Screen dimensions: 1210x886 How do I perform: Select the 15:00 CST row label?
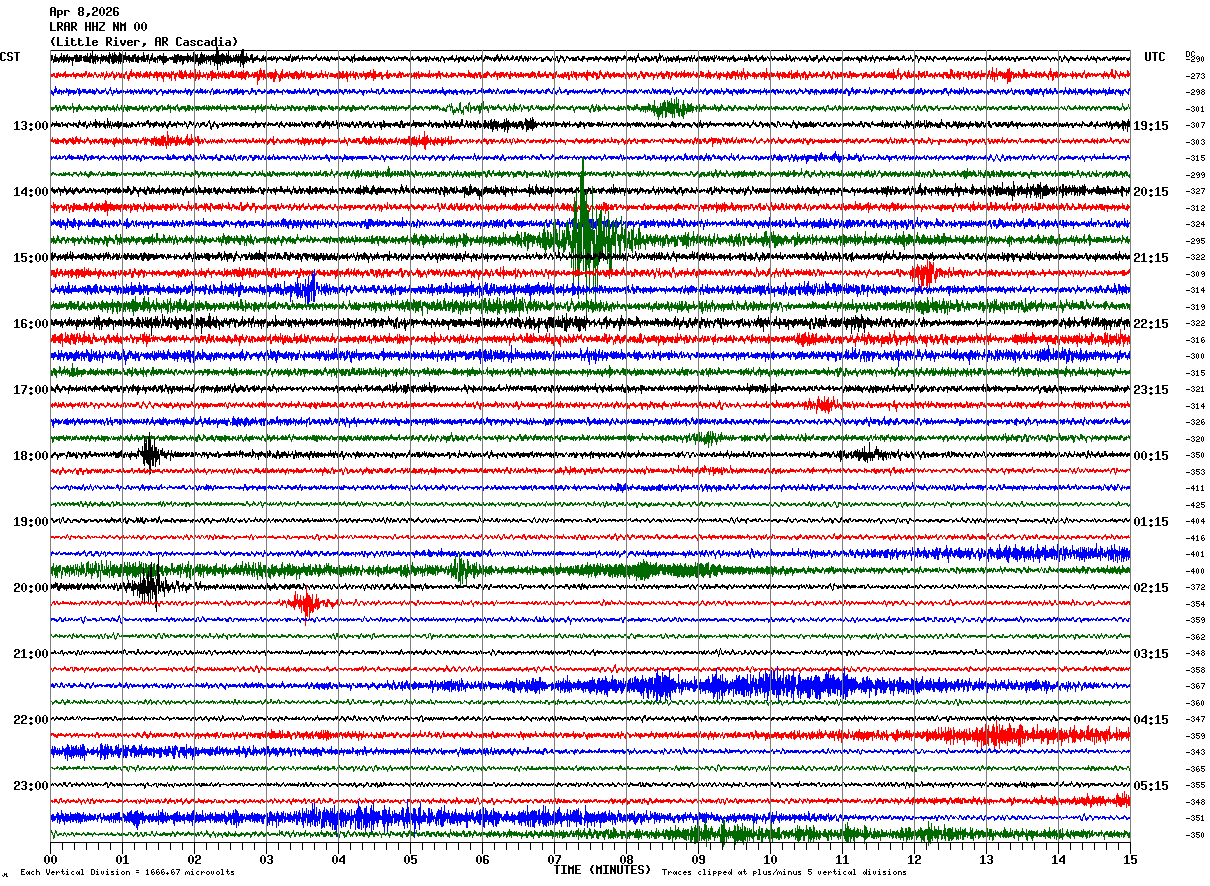(x=31, y=258)
